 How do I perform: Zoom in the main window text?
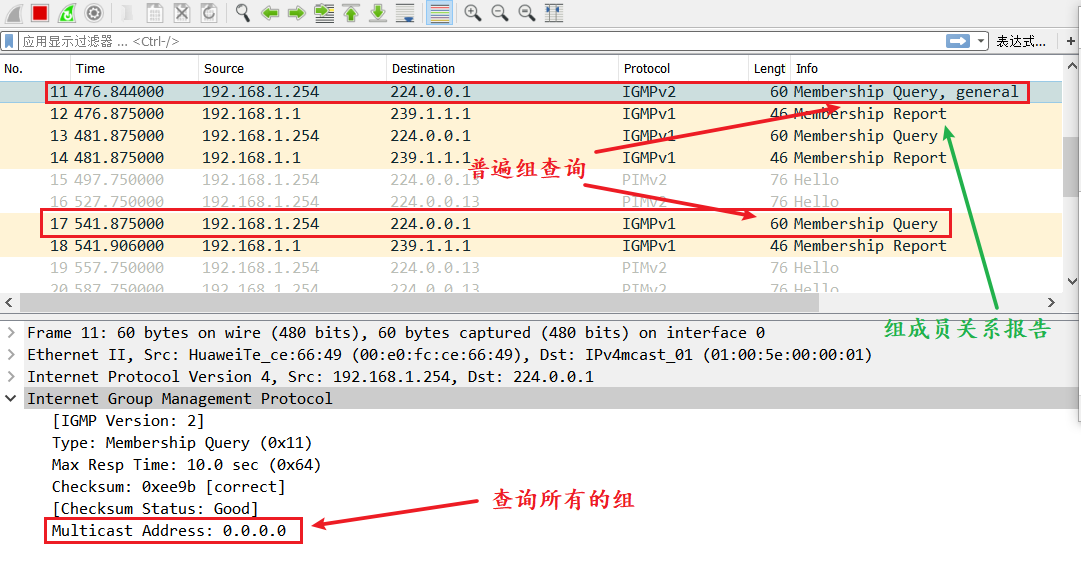click(472, 12)
